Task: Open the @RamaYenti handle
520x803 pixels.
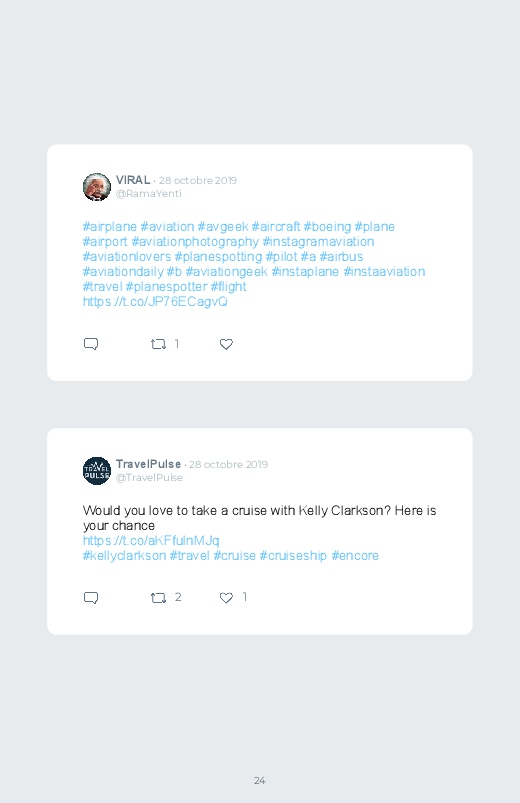Action: click(149, 194)
